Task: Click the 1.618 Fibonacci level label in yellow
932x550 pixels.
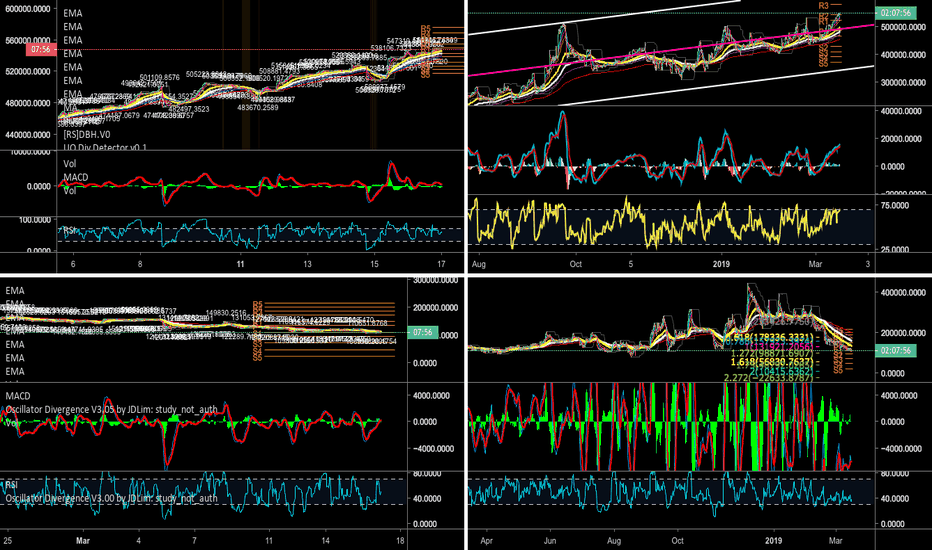Action: [x=772, y=362]
